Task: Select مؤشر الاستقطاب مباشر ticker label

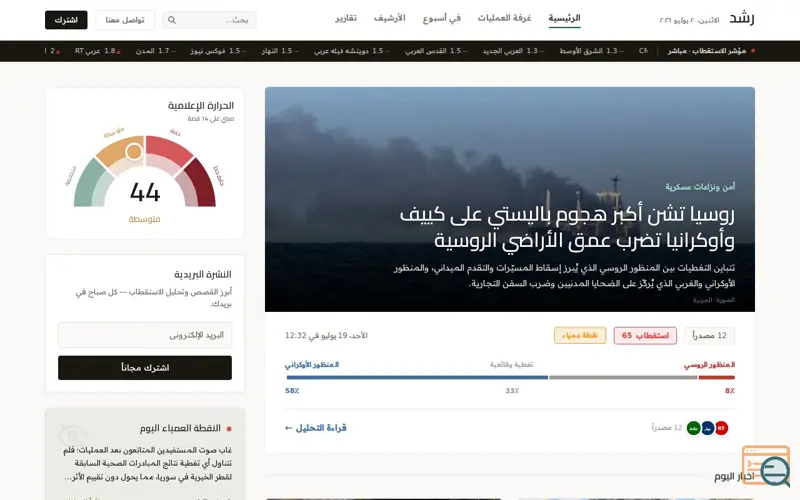Action: 707,51
